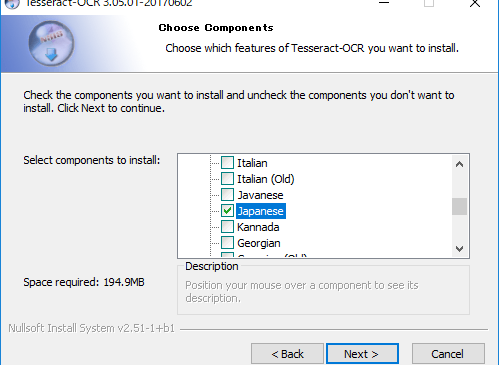Select the Georgian item label
The width and height of the screenshot is (499, 365).
[259, 243]
